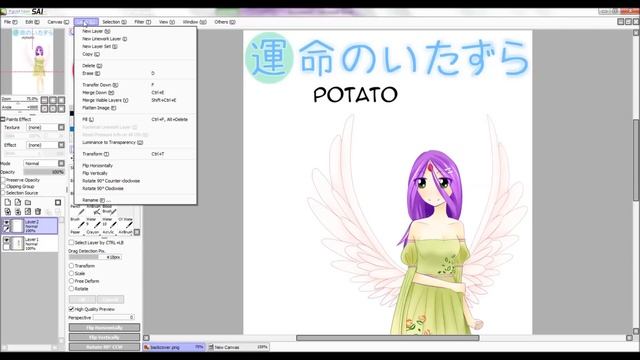Select the Pencil tool
Viewport: 640px width, 360px height.
point(78,210)
